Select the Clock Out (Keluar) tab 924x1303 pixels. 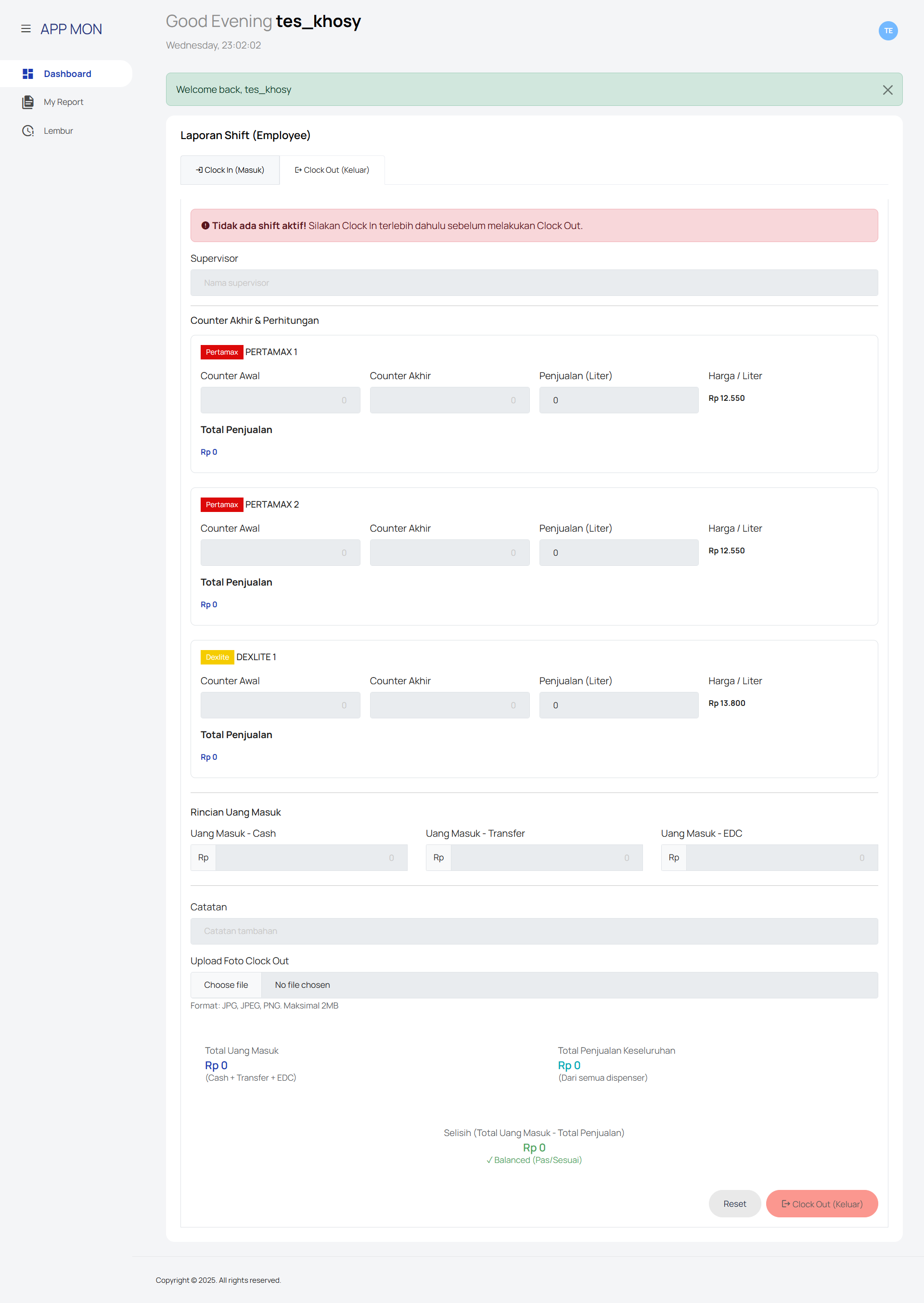(332, 170)
